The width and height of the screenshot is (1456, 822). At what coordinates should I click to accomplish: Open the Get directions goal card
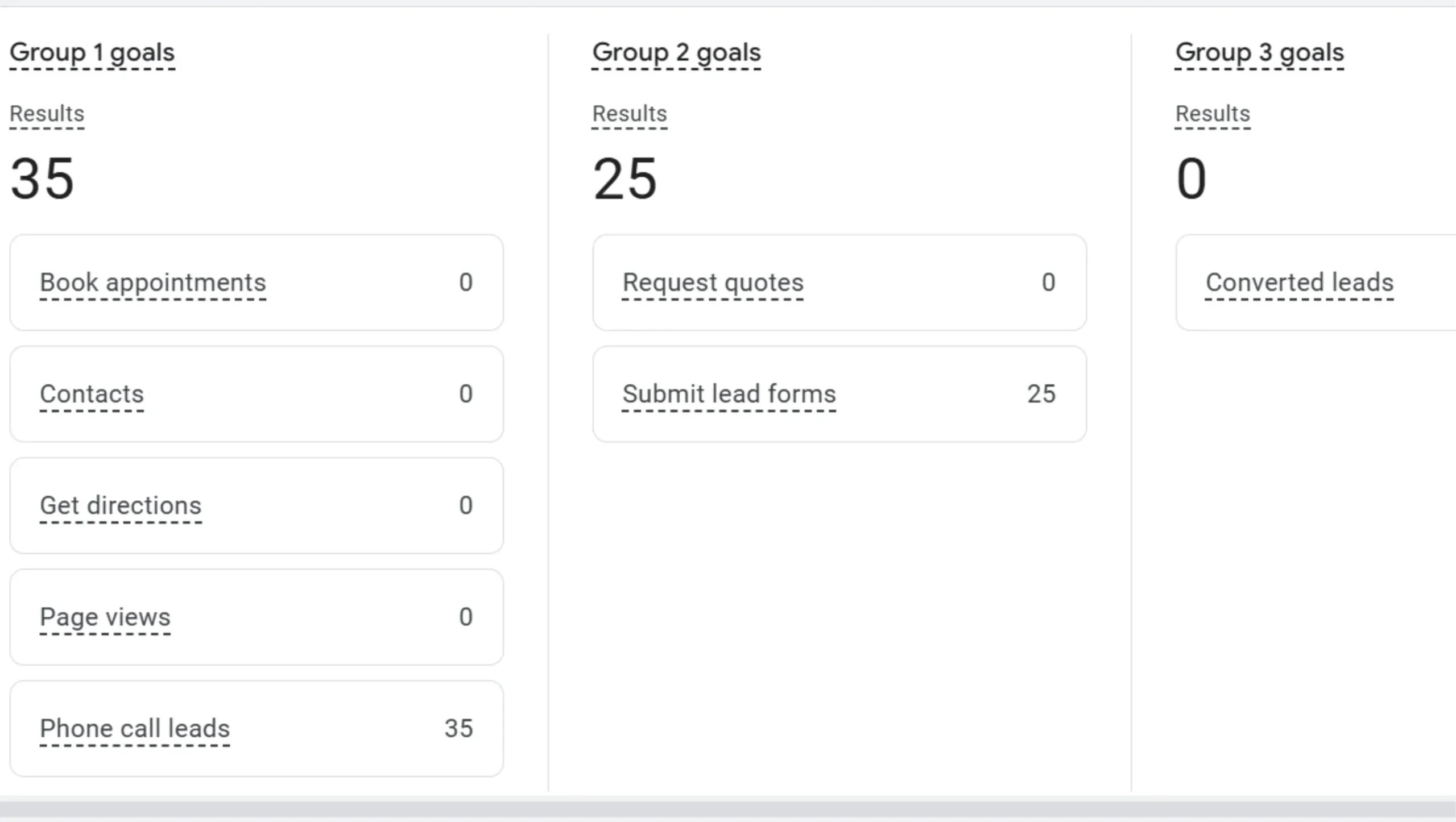click(257, 505)
